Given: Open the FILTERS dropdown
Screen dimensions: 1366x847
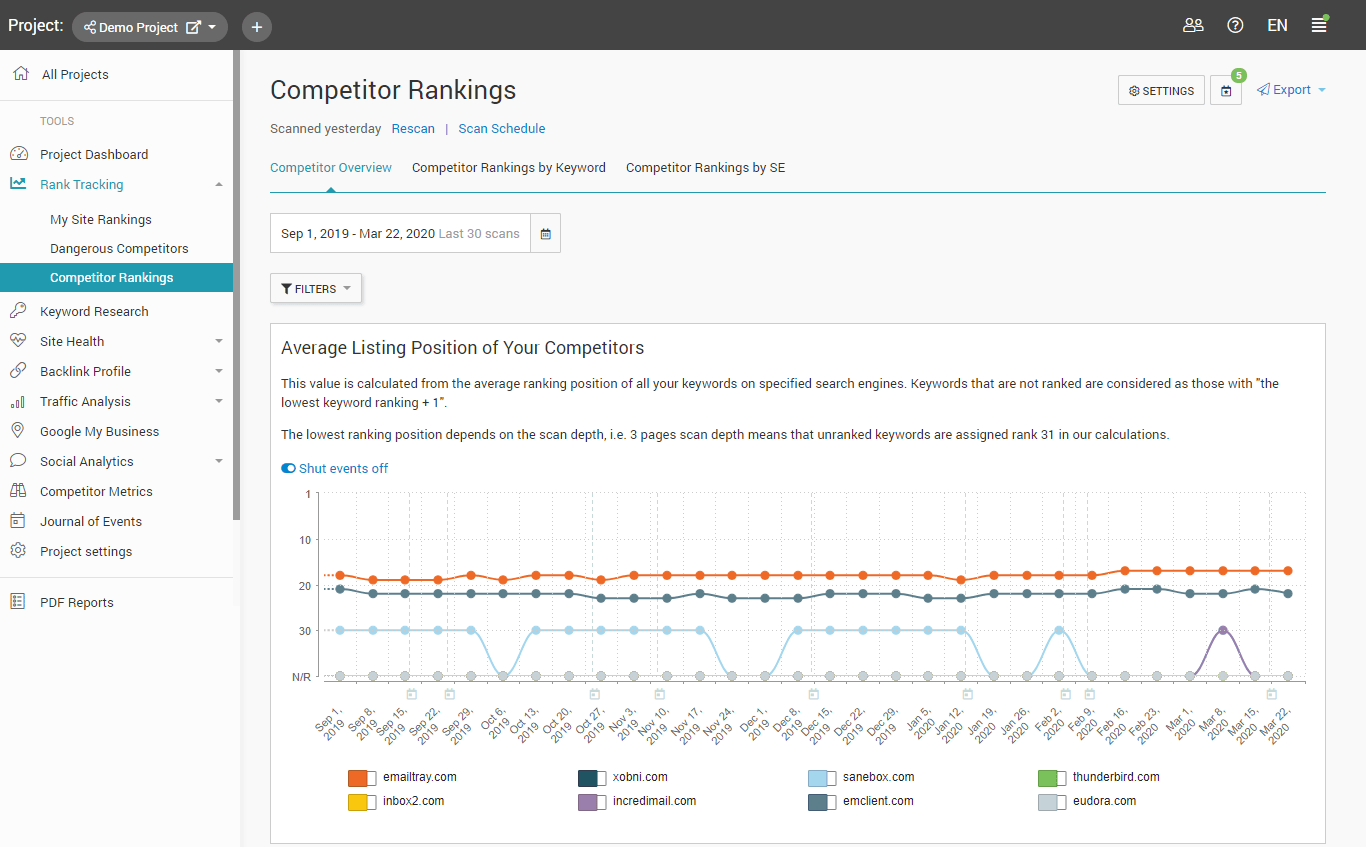Looking at the screenshot, I should click(316, 289).
